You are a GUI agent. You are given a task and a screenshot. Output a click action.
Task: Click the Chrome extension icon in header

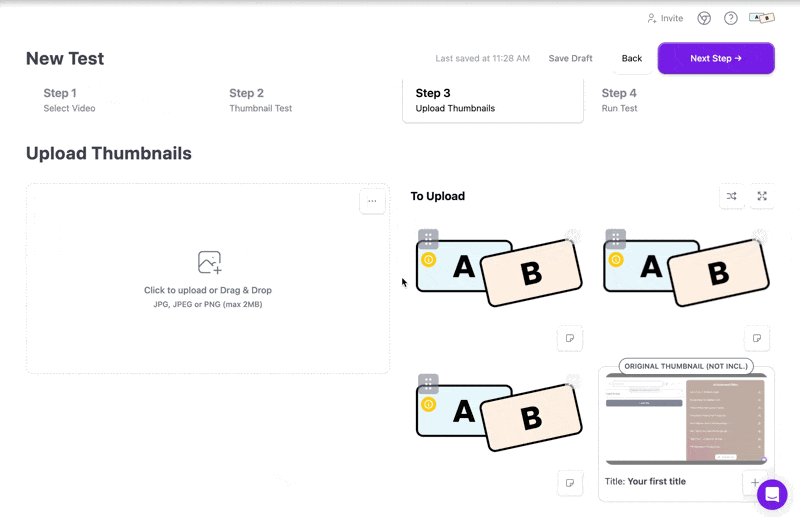[704, 18]
